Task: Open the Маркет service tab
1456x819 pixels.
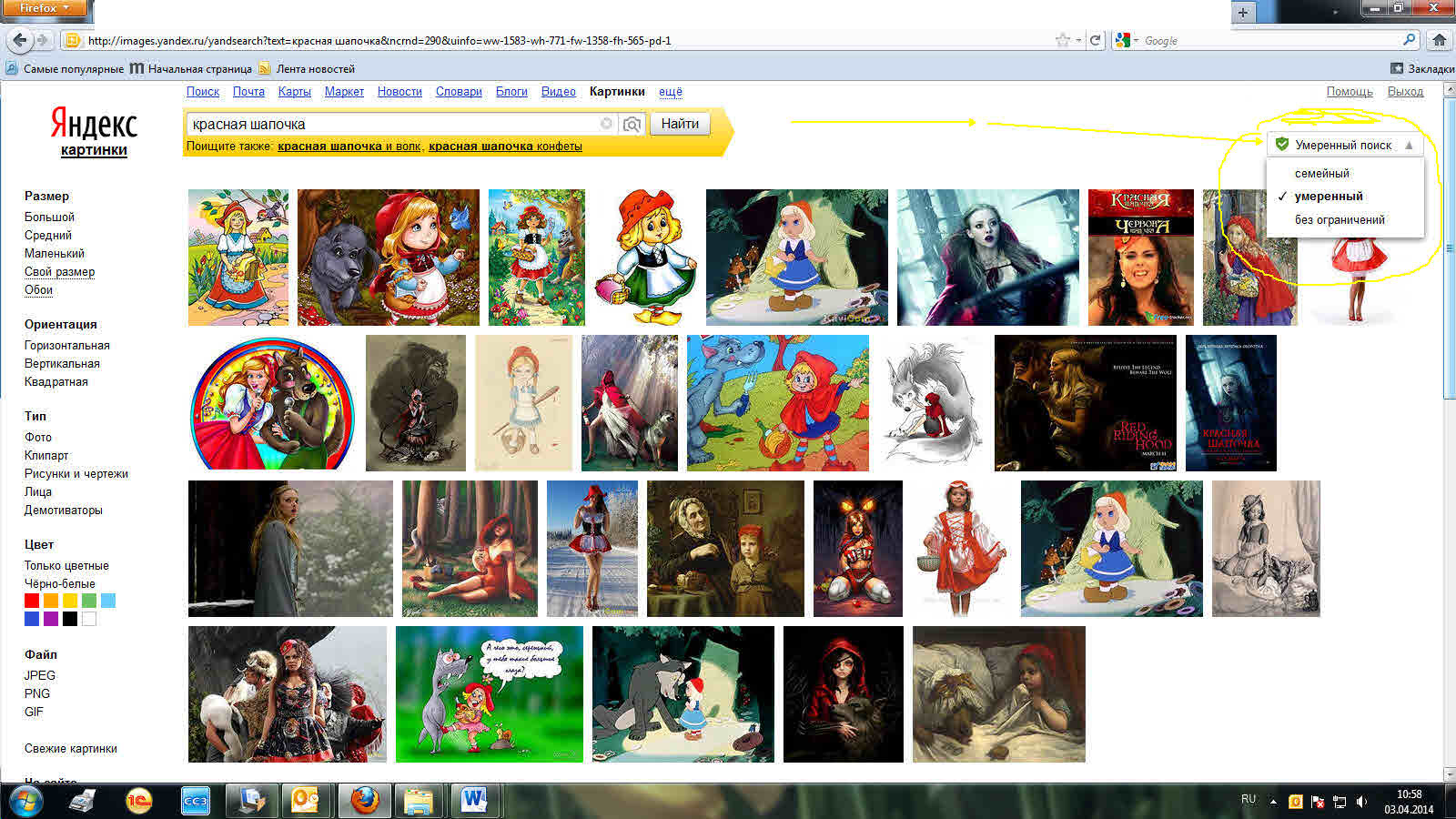Action: (x=344, y=91)
